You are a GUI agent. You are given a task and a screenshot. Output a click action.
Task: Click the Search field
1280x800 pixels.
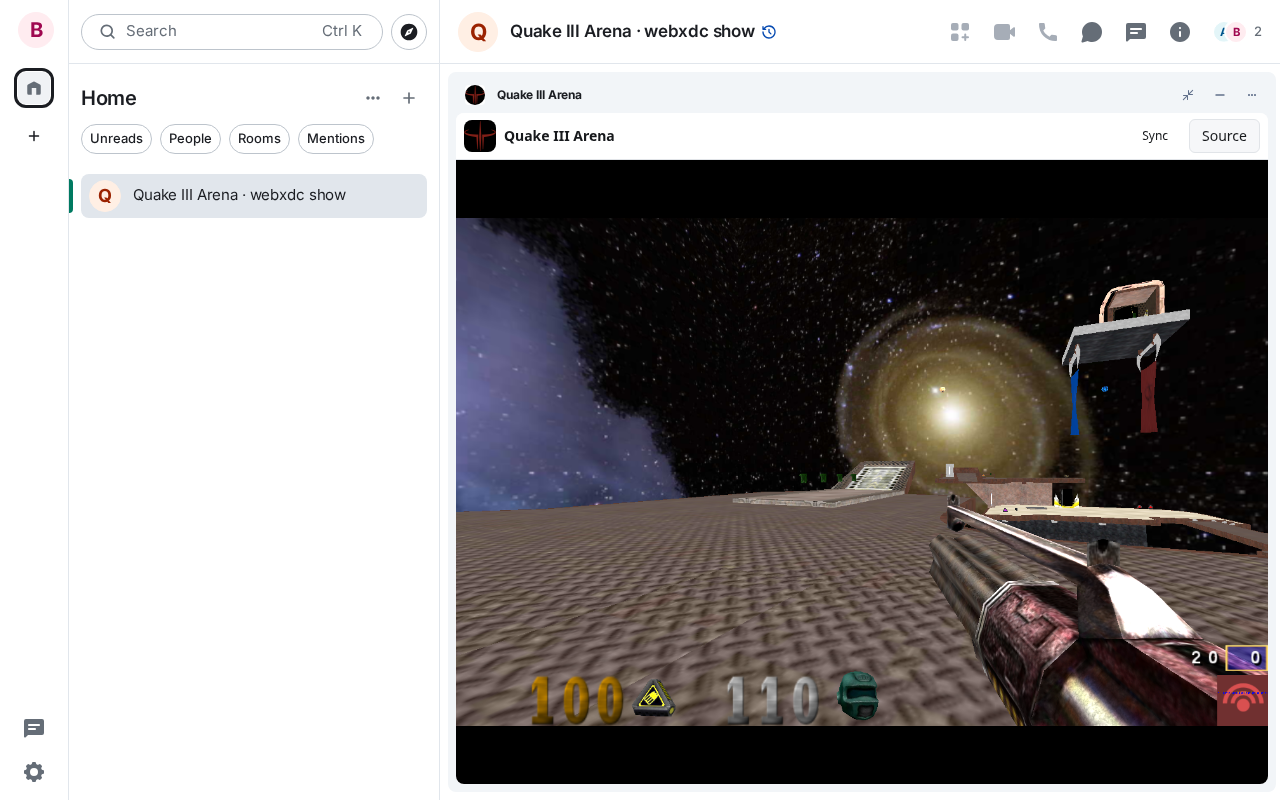[232, 32]
